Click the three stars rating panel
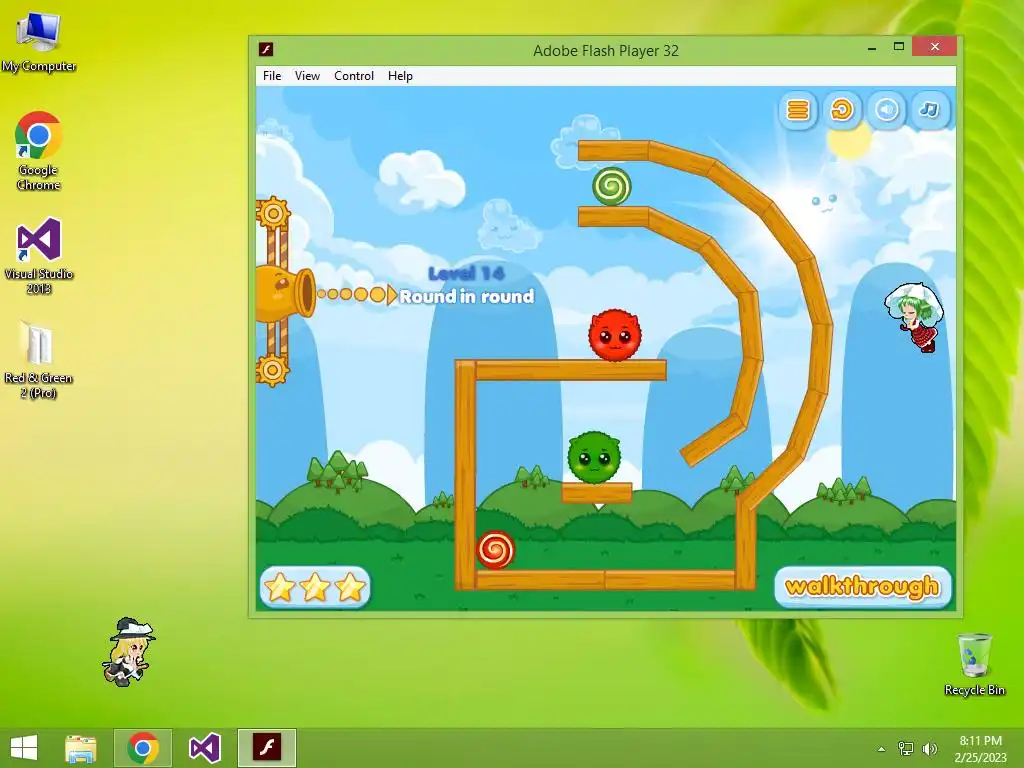Viewport: 1024px width, 768px height. (315, 587)
